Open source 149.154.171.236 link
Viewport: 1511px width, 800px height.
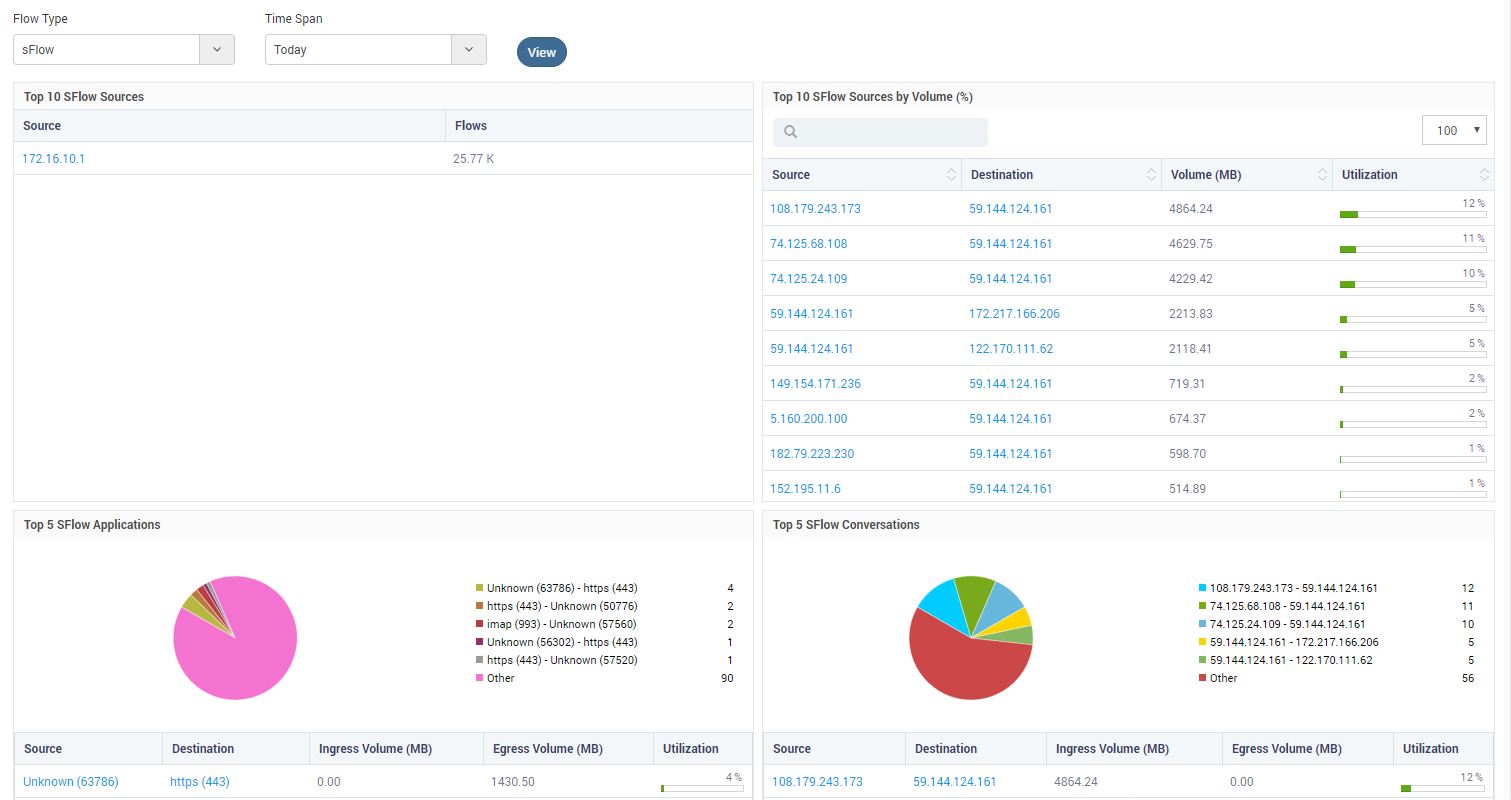[815, 384]
